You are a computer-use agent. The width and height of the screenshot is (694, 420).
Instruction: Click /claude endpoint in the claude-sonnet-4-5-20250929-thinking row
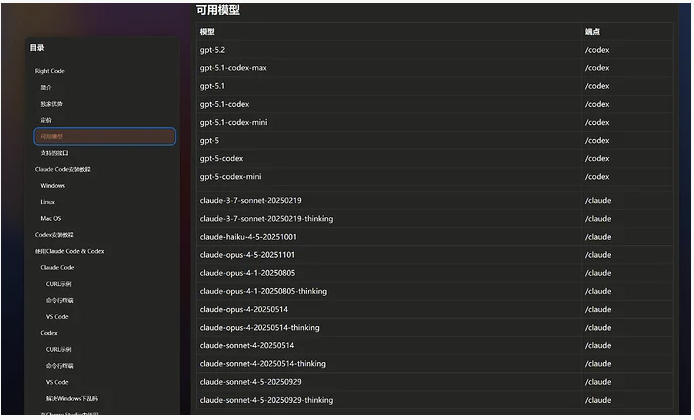[x=598, y=400]
